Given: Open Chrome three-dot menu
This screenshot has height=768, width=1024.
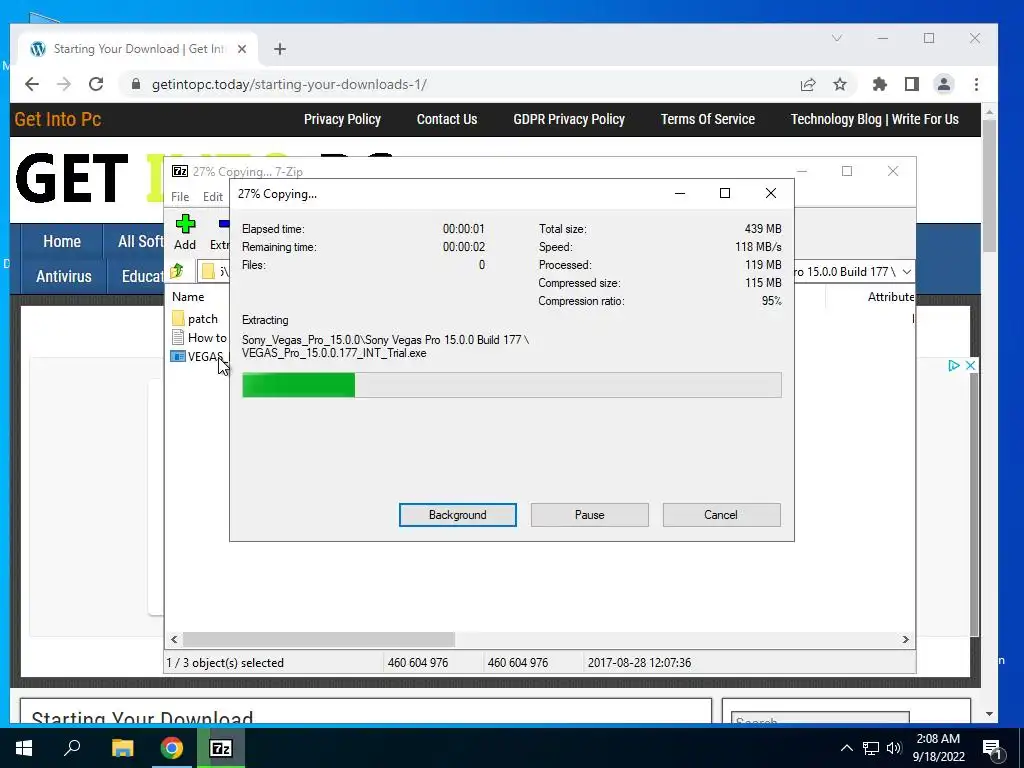Looking at the screenshot, I should coord(976,84).
